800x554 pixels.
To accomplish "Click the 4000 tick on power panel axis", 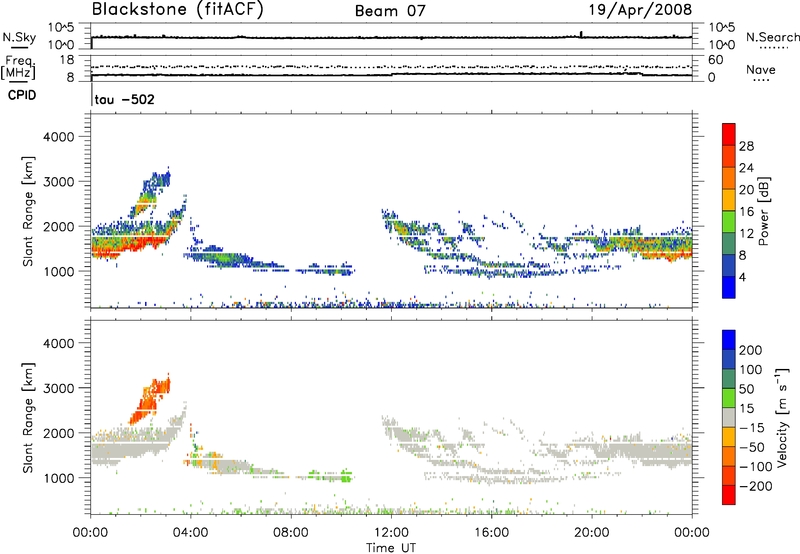I will point(58,137).
